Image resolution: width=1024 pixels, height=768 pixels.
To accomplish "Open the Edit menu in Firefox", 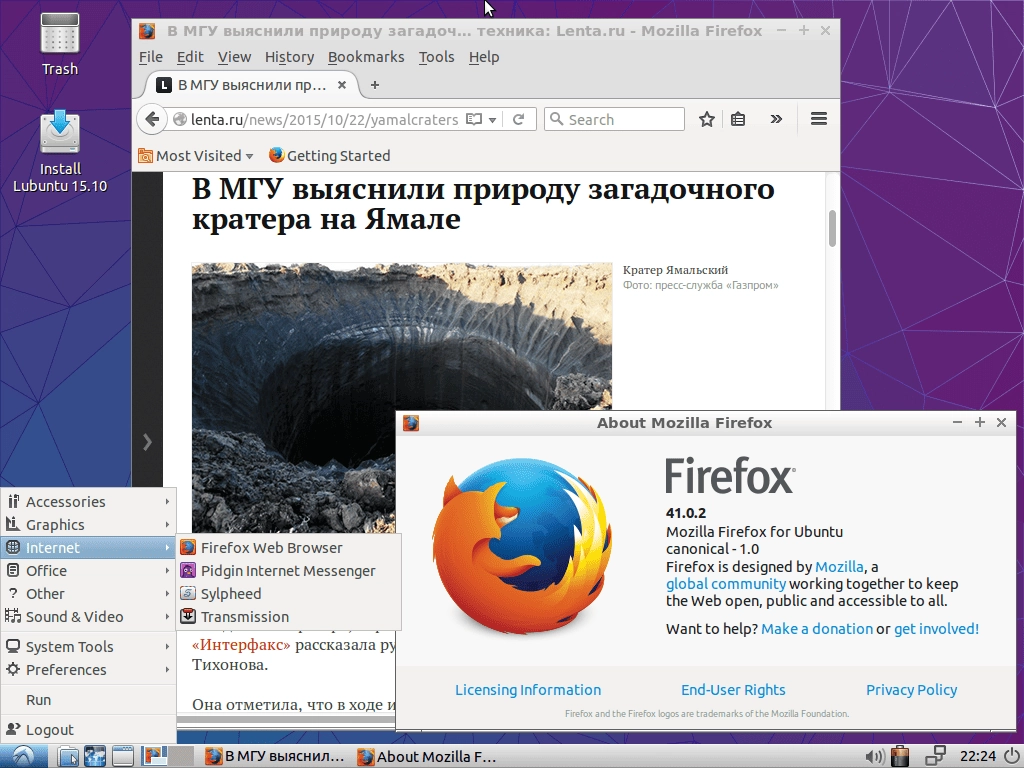I will click(x=190, y=57).
